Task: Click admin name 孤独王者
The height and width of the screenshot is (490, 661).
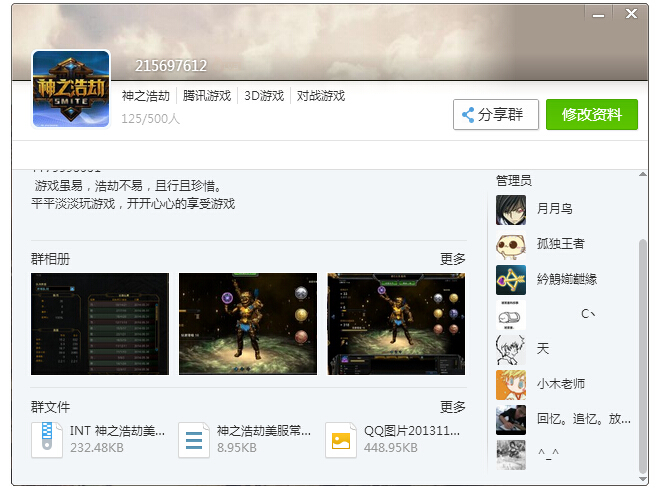Action: 561,243
